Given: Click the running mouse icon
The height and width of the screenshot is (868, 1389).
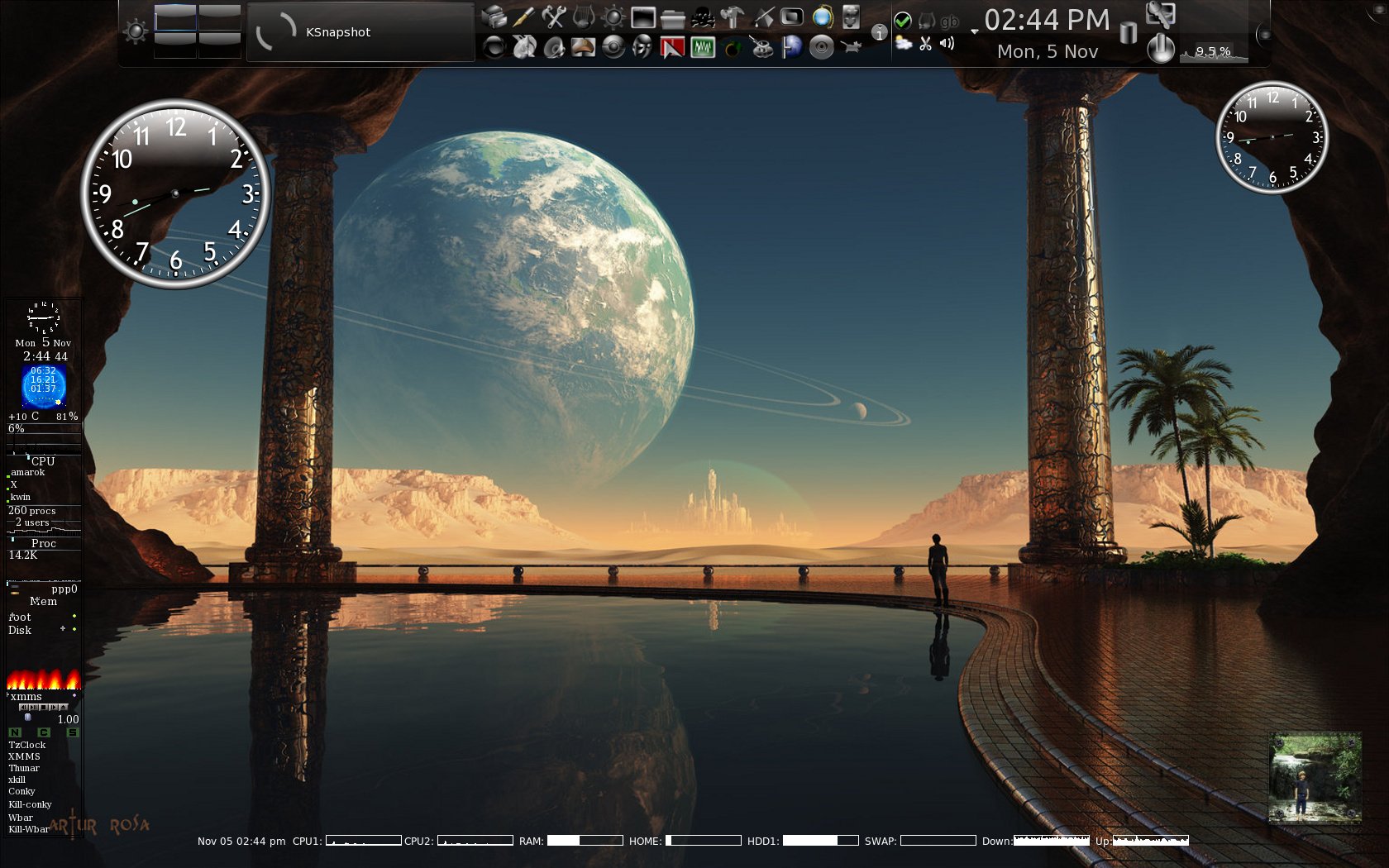Looking at the screenshot, I should pos(851,47).
